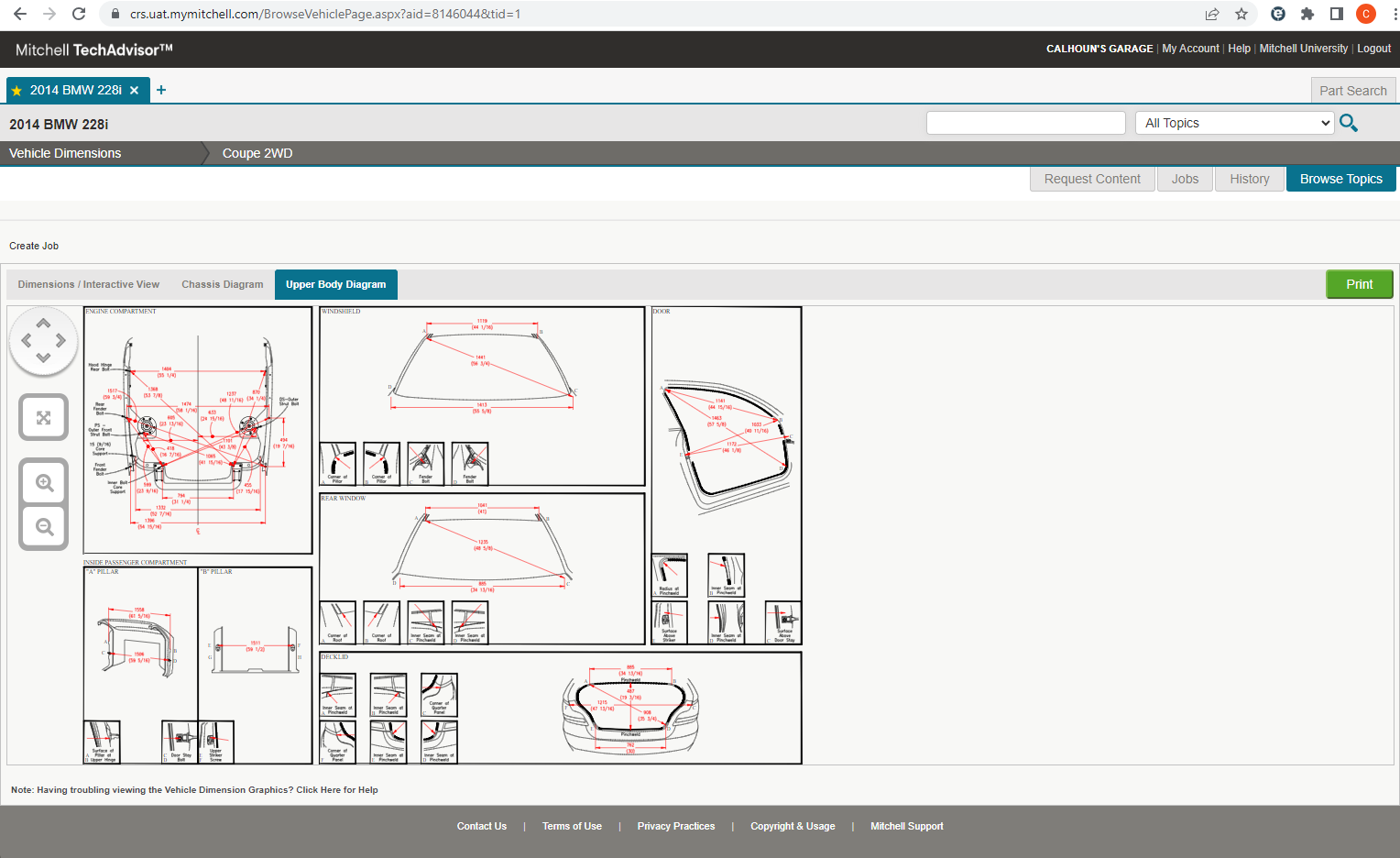Click the Rear Window diagram drawing
This screenshot has height=858, width=1400.
(x=482, y=548)
